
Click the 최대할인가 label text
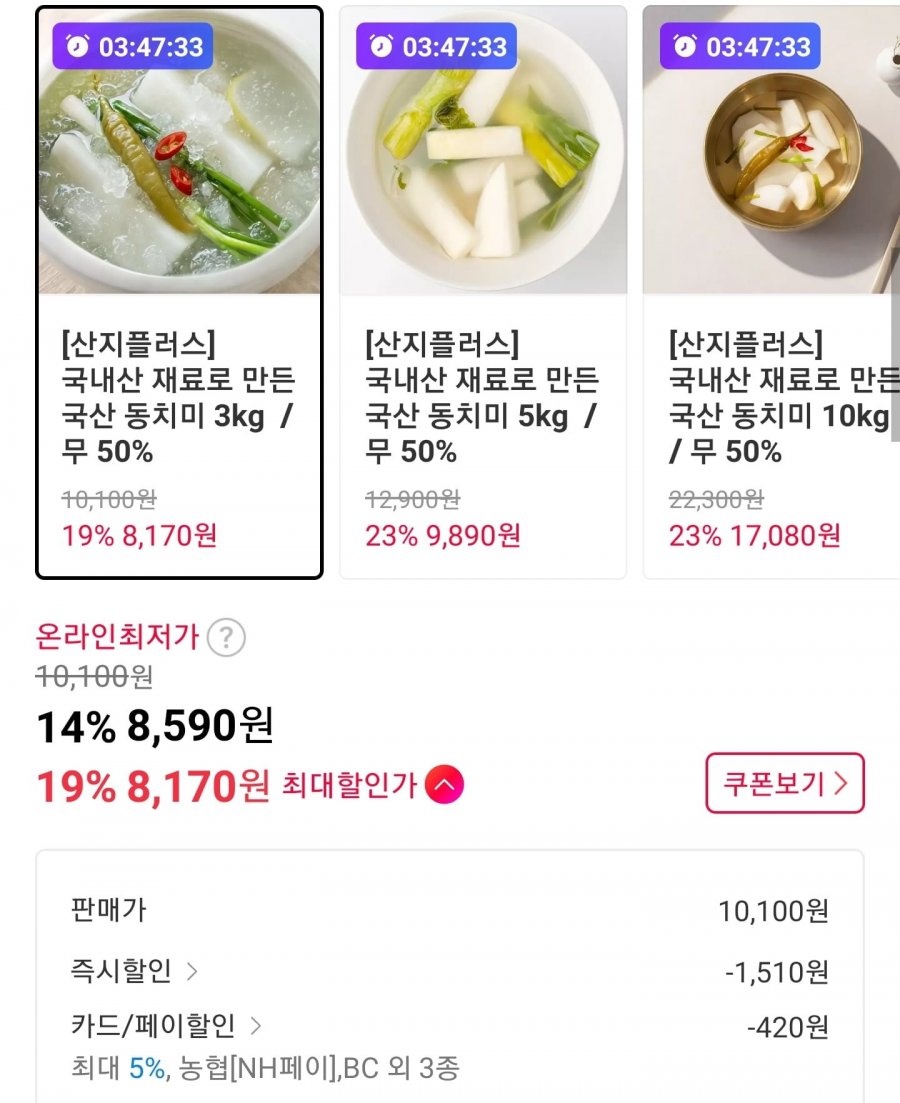[x=350, y=785]
